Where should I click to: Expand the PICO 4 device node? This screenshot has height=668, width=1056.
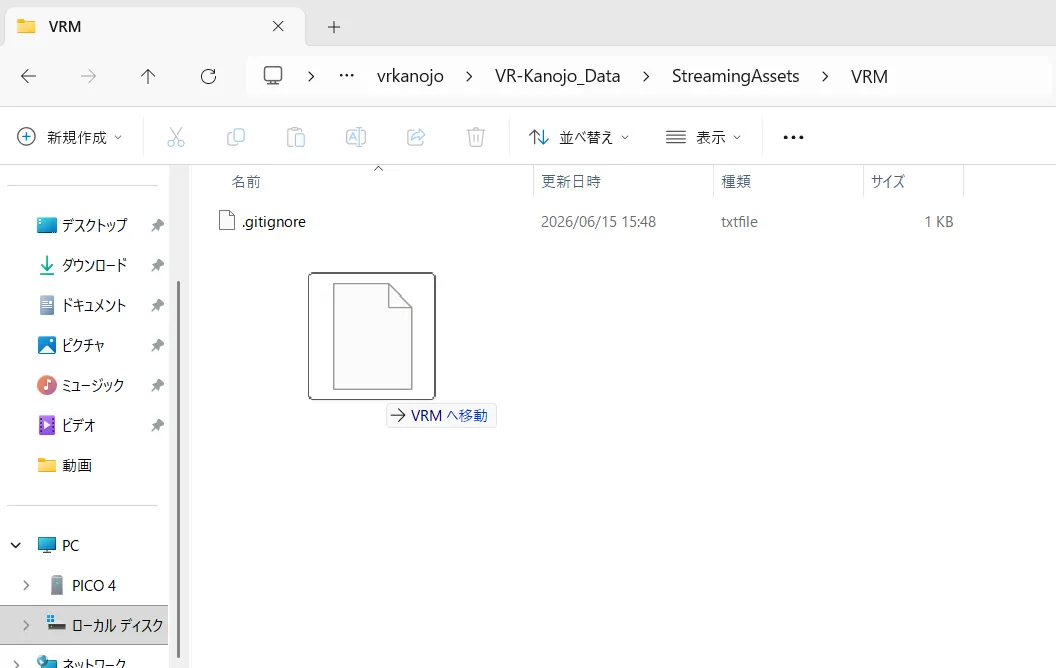pos(26,585)
